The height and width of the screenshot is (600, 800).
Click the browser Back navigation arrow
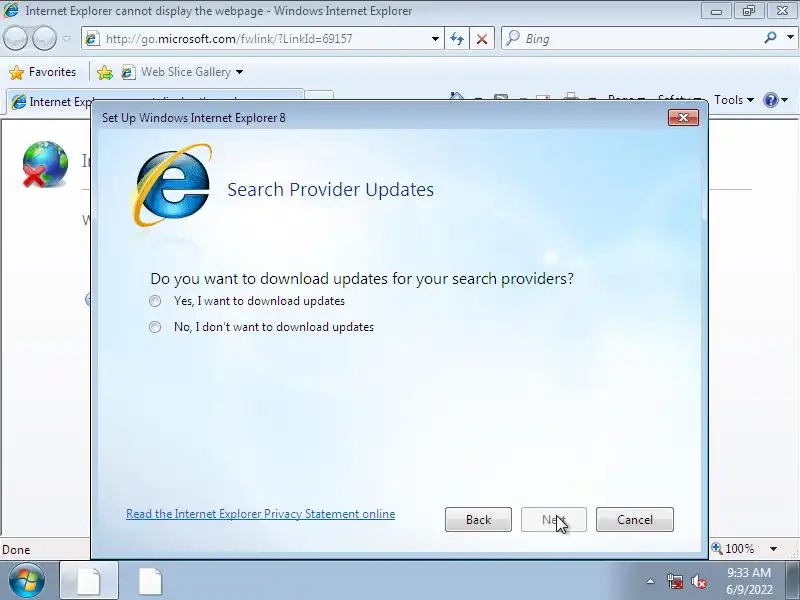tap(15, 38)
